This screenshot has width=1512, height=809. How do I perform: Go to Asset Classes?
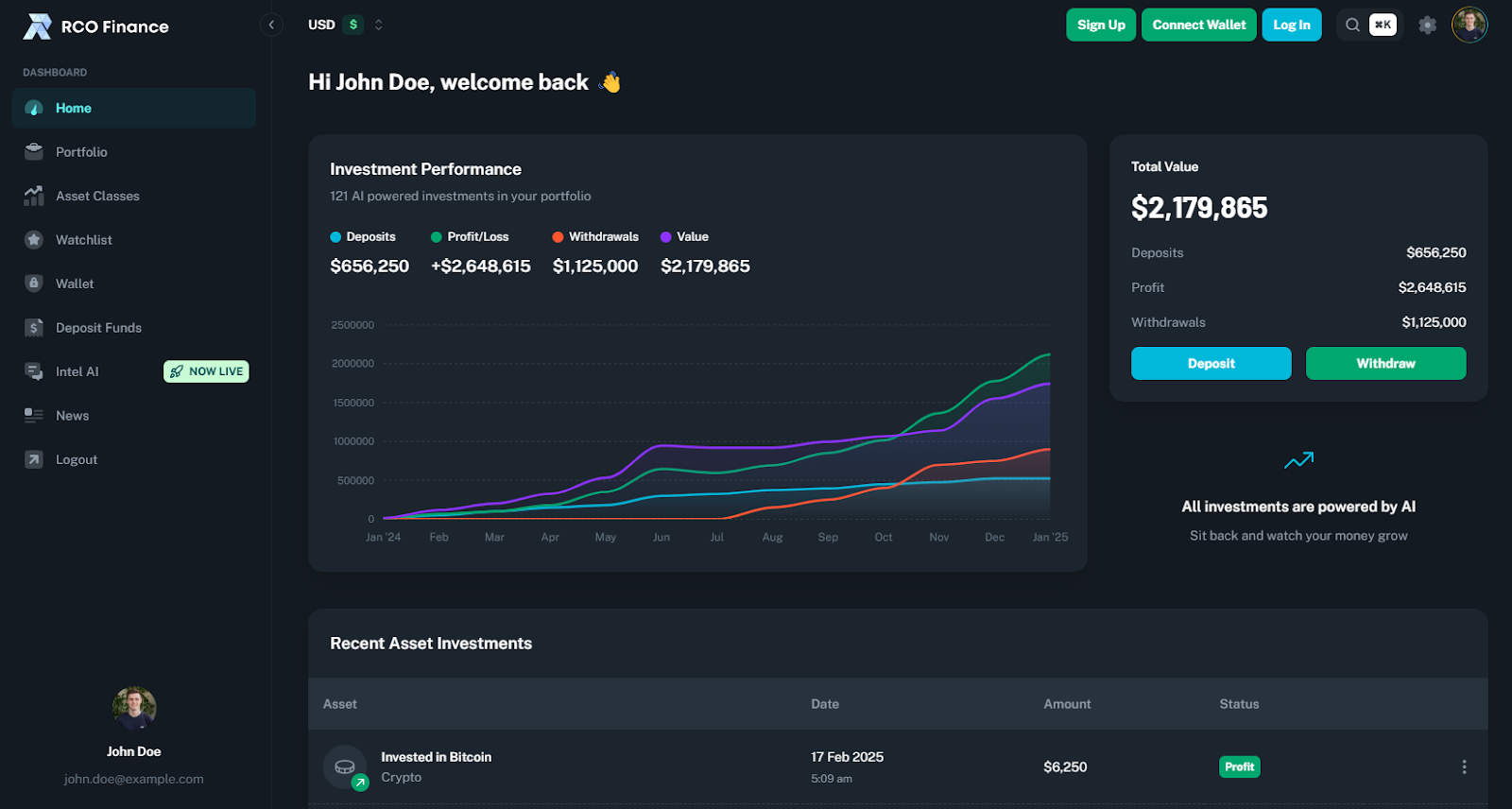[134, 196]
